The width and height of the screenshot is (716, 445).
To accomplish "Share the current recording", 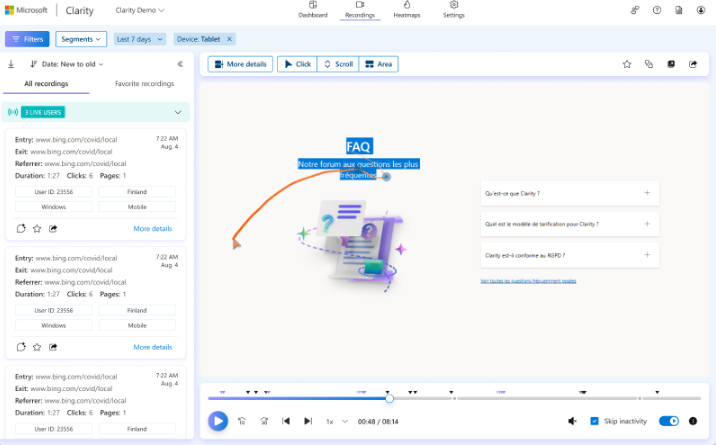I will click(x=693, y=64).
